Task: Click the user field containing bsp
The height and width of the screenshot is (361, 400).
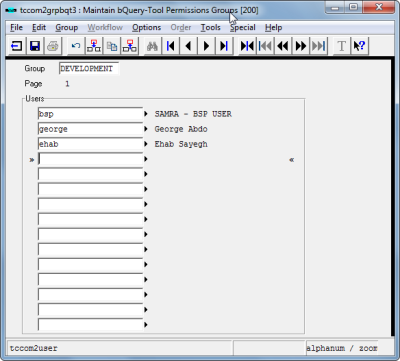Action: click(x=90, y=114)
